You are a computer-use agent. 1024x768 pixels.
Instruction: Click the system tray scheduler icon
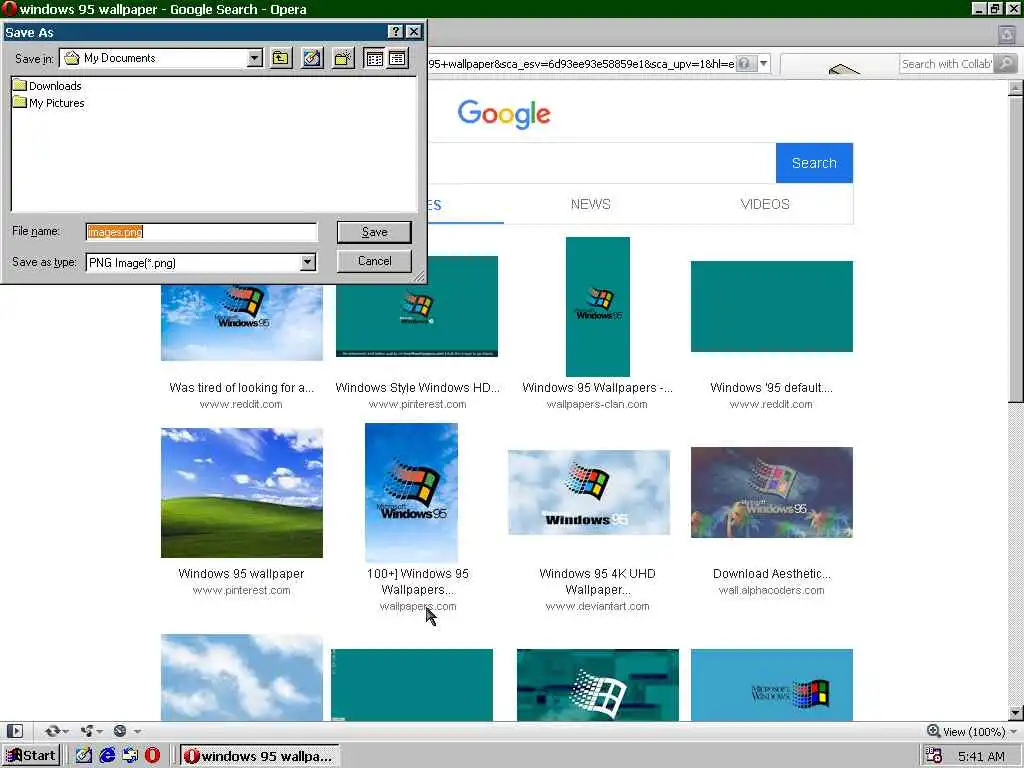934,756
